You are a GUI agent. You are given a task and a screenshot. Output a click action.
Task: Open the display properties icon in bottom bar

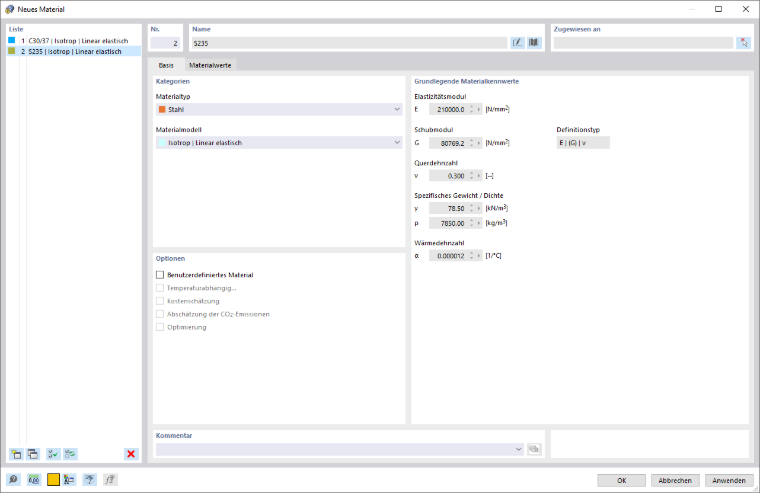pos(69,480)
